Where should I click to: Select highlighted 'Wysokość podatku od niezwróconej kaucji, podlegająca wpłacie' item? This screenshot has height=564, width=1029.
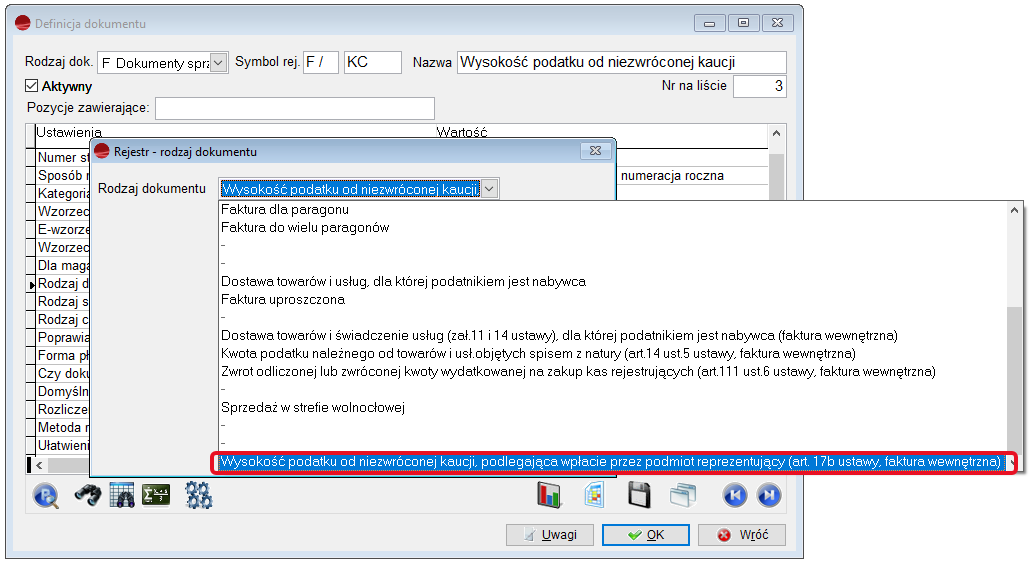[611, 462]
